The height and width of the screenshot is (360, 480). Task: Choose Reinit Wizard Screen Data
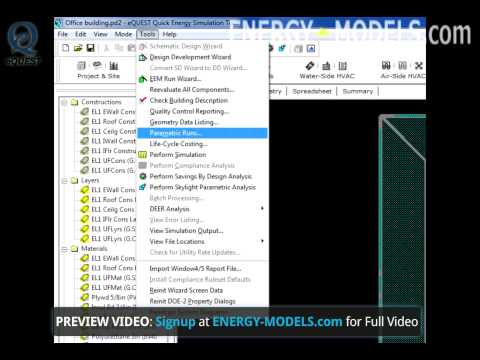(x=202, y=290)
